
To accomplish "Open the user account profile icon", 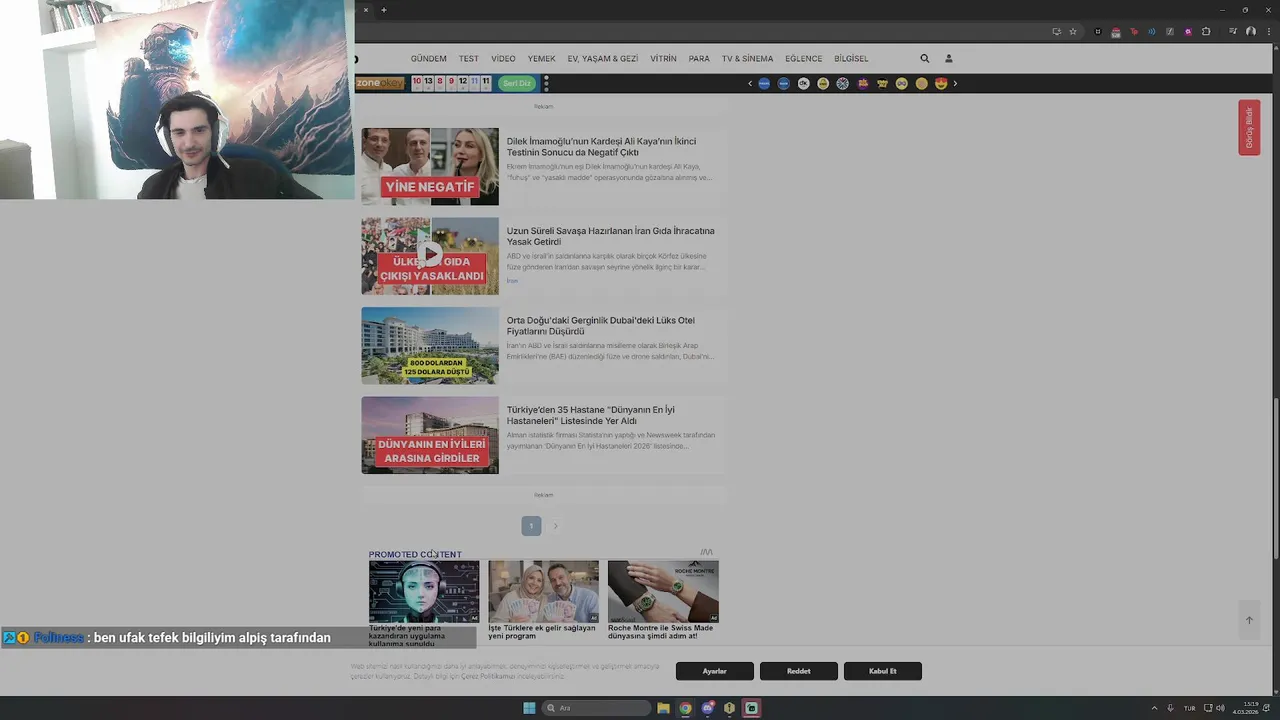I will coord(949,59).
